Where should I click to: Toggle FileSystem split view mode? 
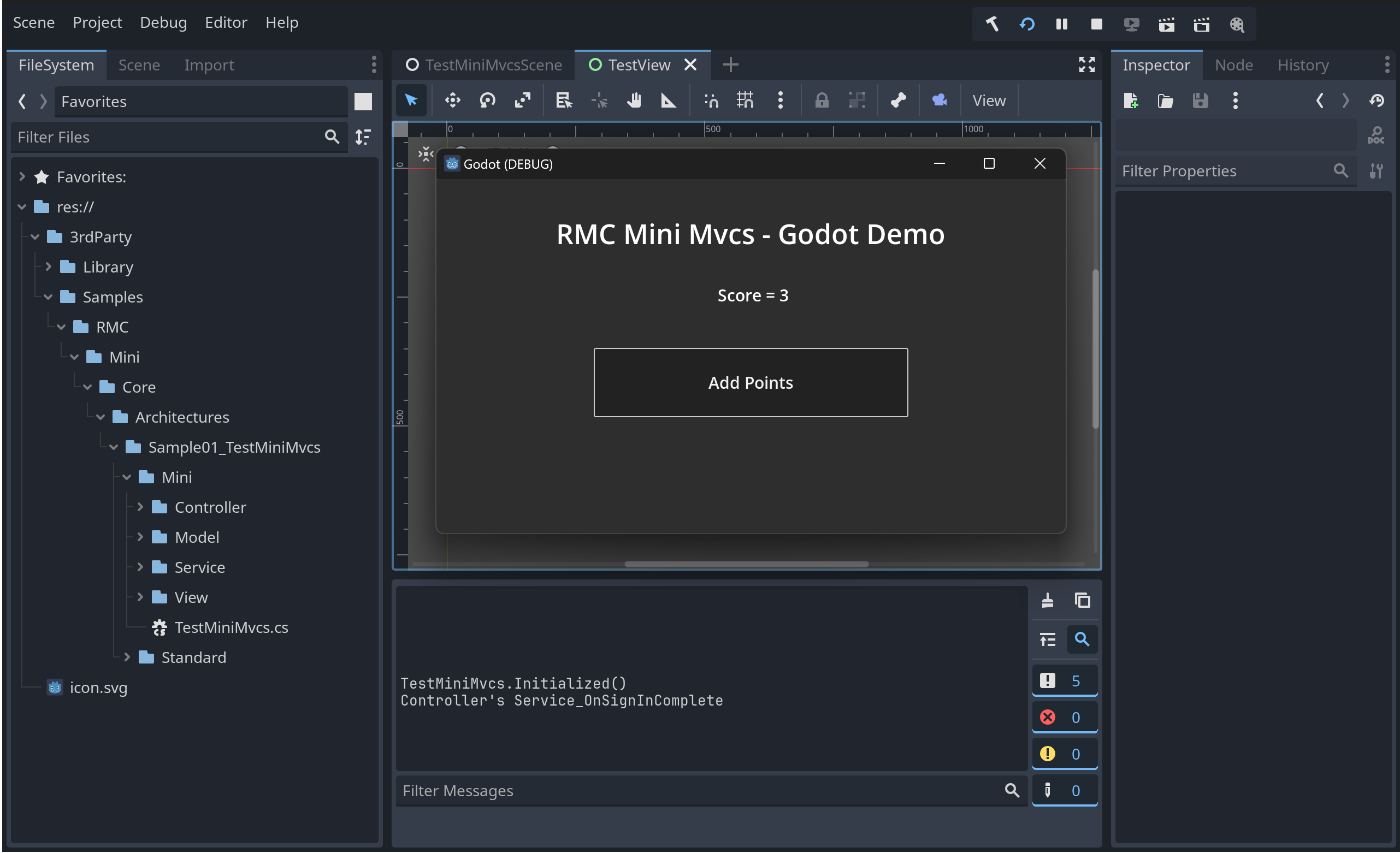click(363, 102)
